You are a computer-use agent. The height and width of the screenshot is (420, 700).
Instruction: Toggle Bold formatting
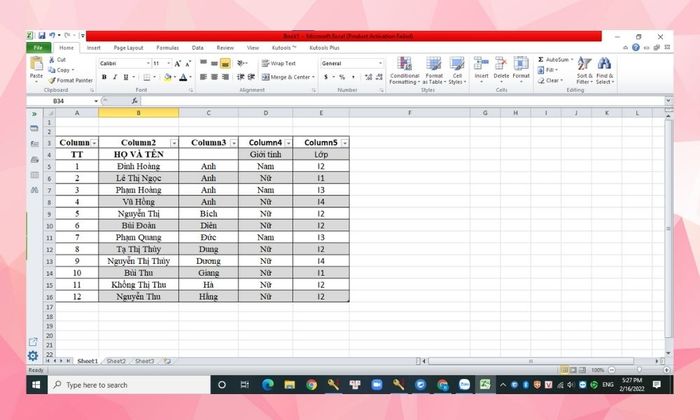[102, 77]
